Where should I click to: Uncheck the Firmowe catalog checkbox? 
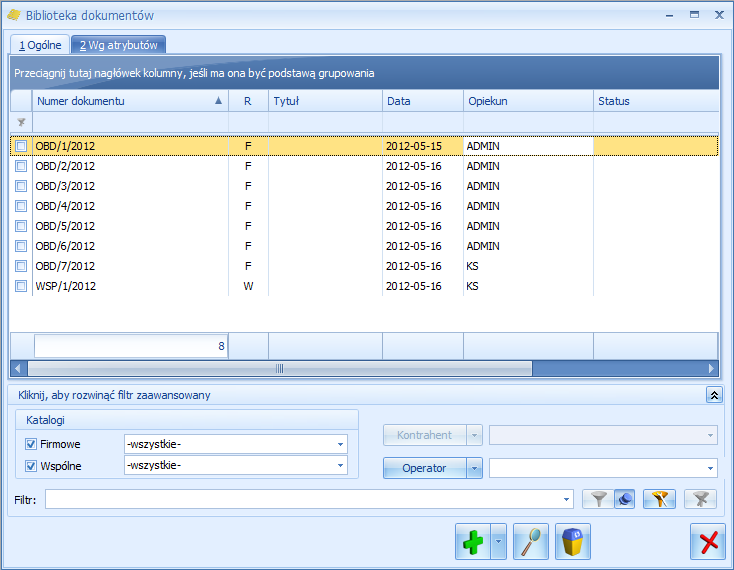pyautogui.click(x=31, y=444)
